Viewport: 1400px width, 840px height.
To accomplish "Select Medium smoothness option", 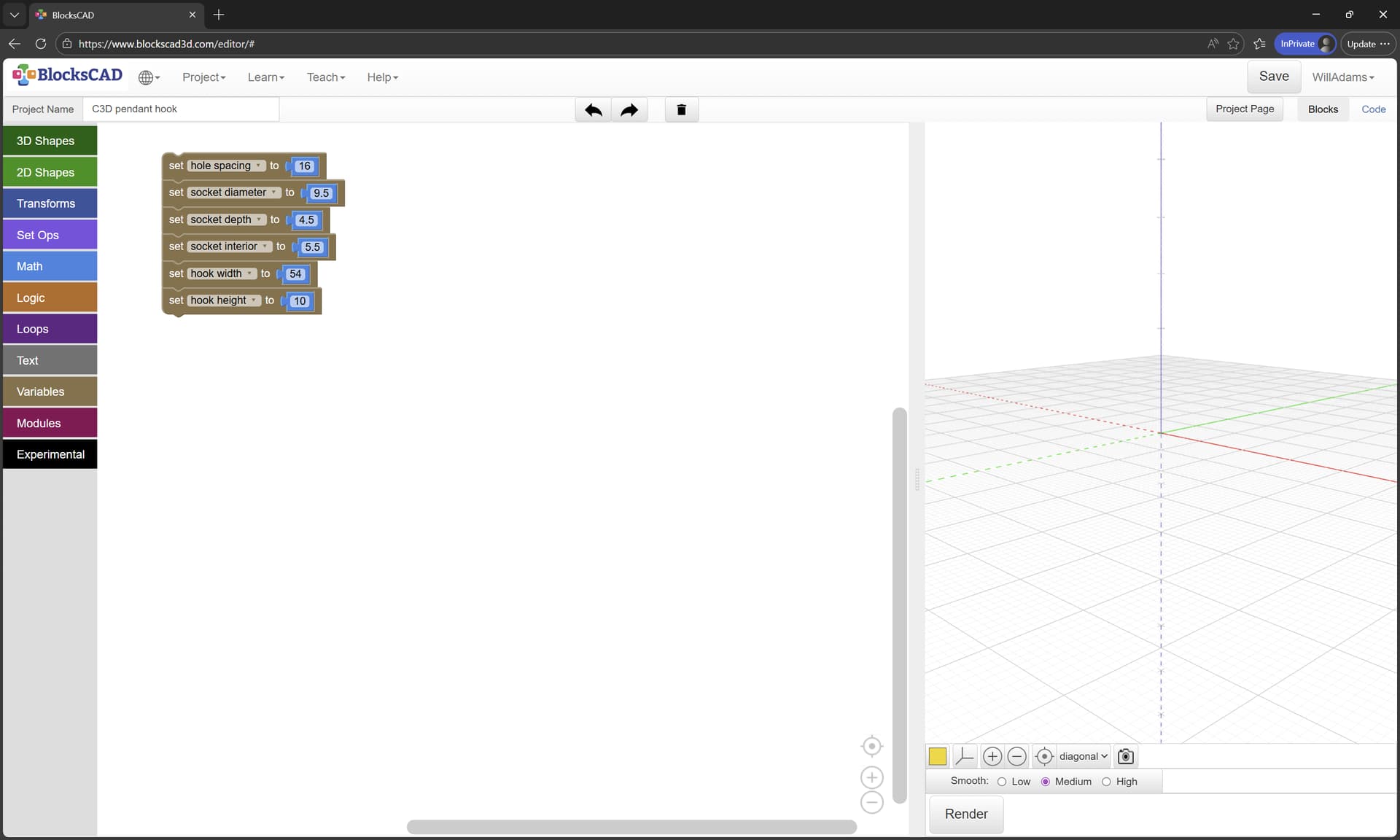I will (1045, 782).
